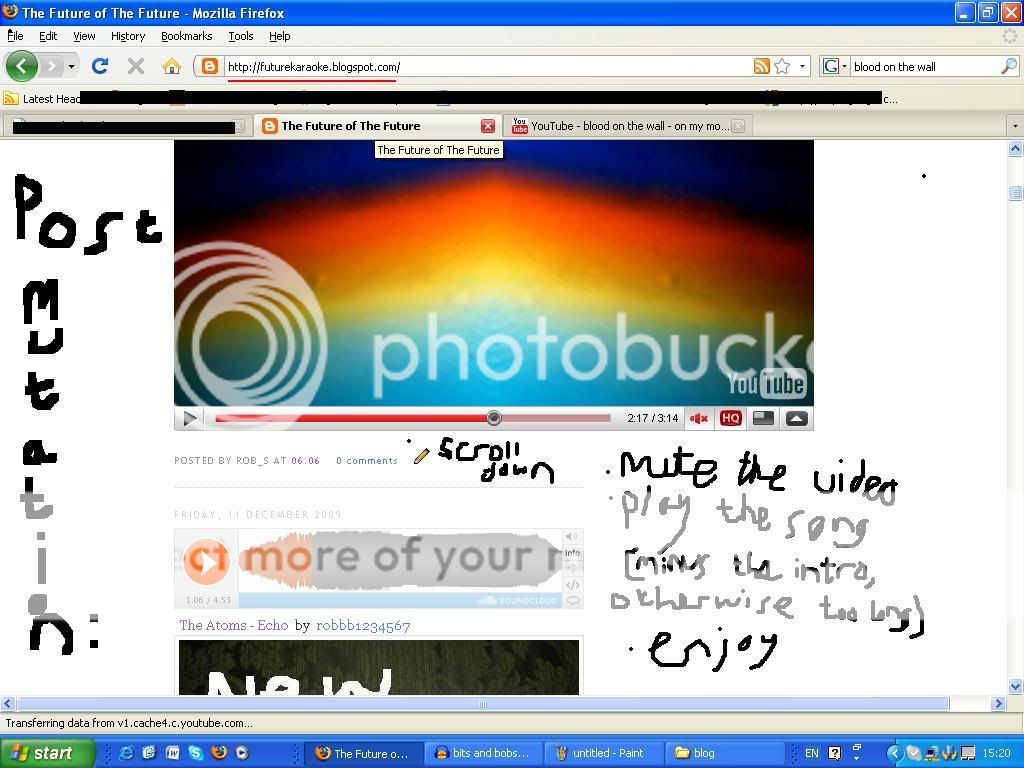Viewport: 1024px width, 768px height.
Task: Launch Skype from Quick Launch
Action: tap(195, 753)
